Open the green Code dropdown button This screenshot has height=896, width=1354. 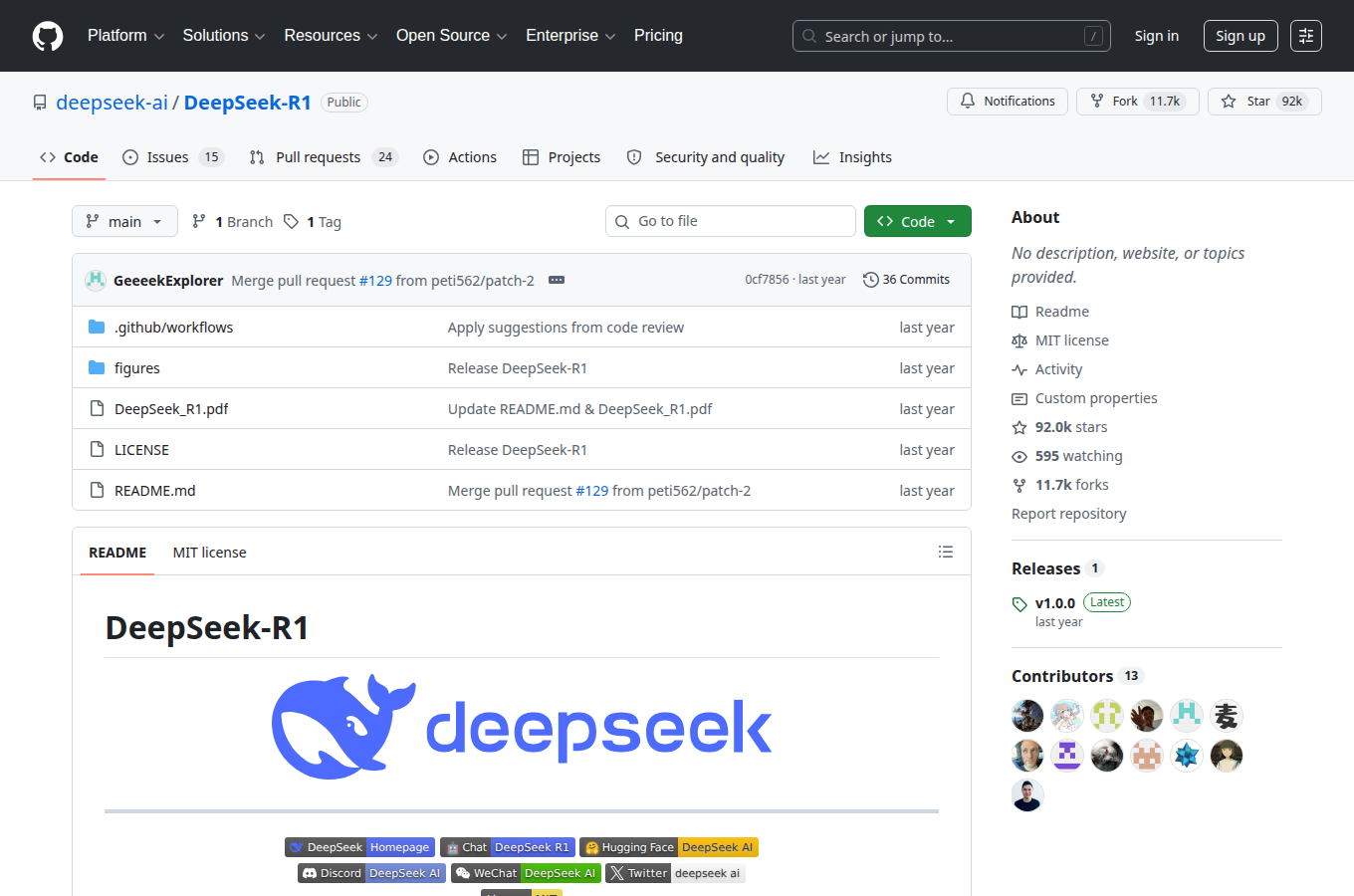coord(917,221)
